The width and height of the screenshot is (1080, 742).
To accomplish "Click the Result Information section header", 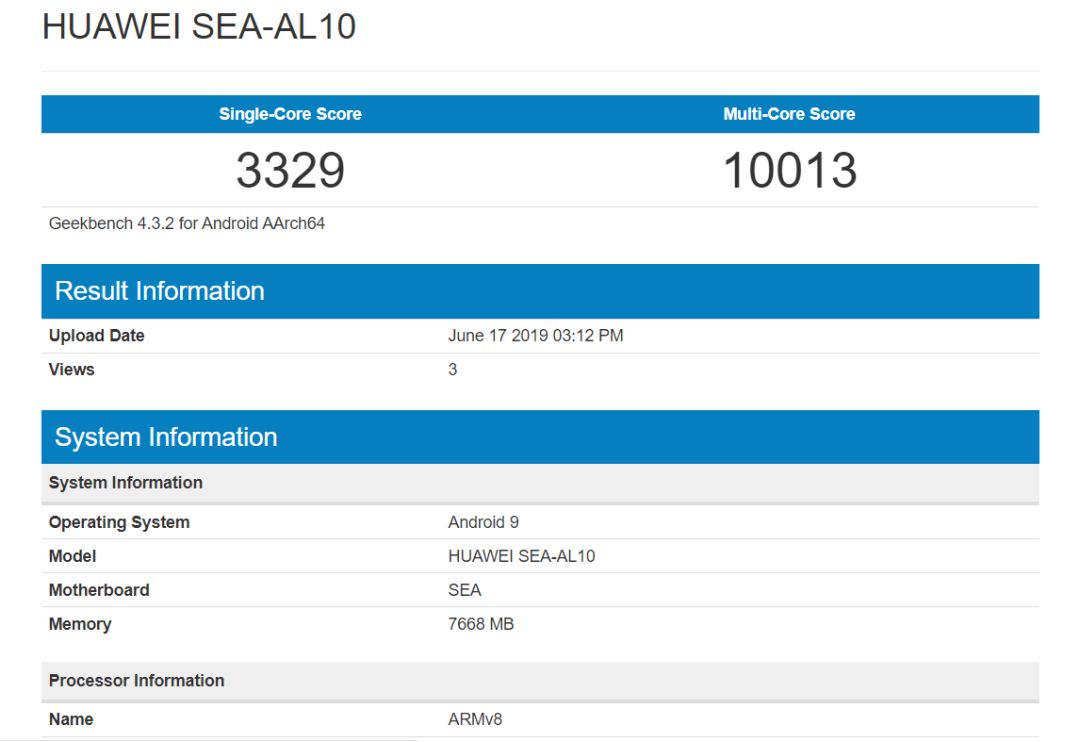I will pyautogui.click(x=160, y=291).
